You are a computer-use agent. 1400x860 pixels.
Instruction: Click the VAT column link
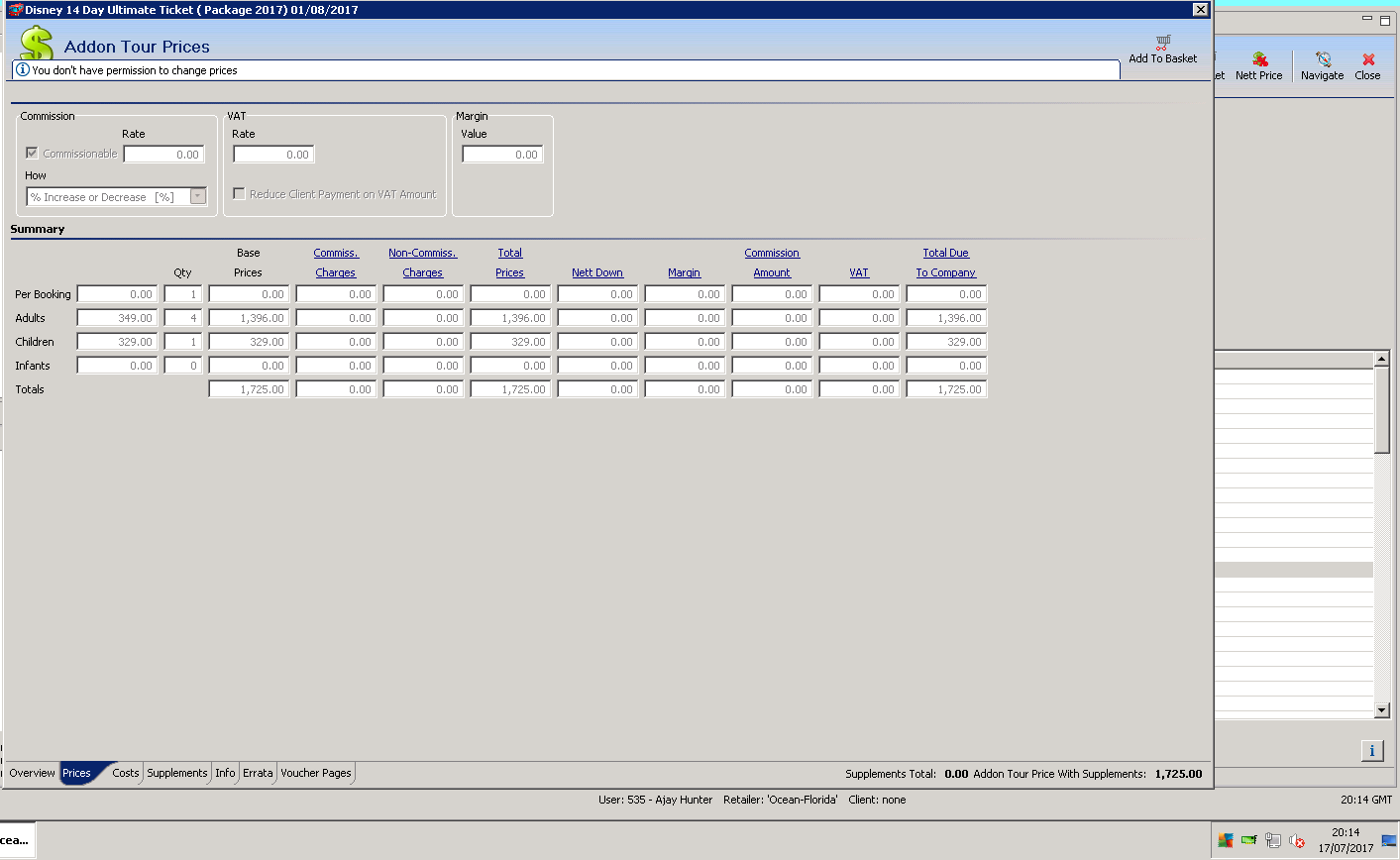click(859, 272)
